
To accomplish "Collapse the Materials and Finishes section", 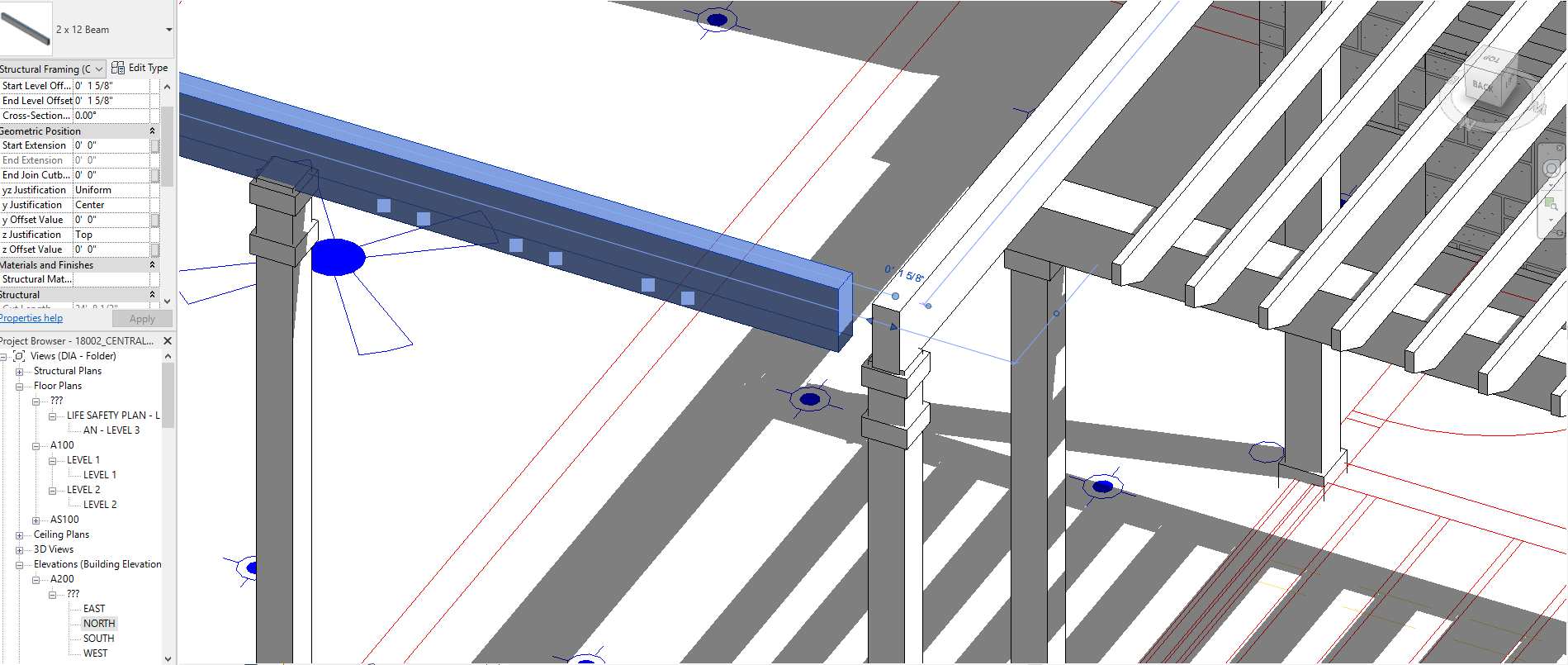I will pos(152,265).
